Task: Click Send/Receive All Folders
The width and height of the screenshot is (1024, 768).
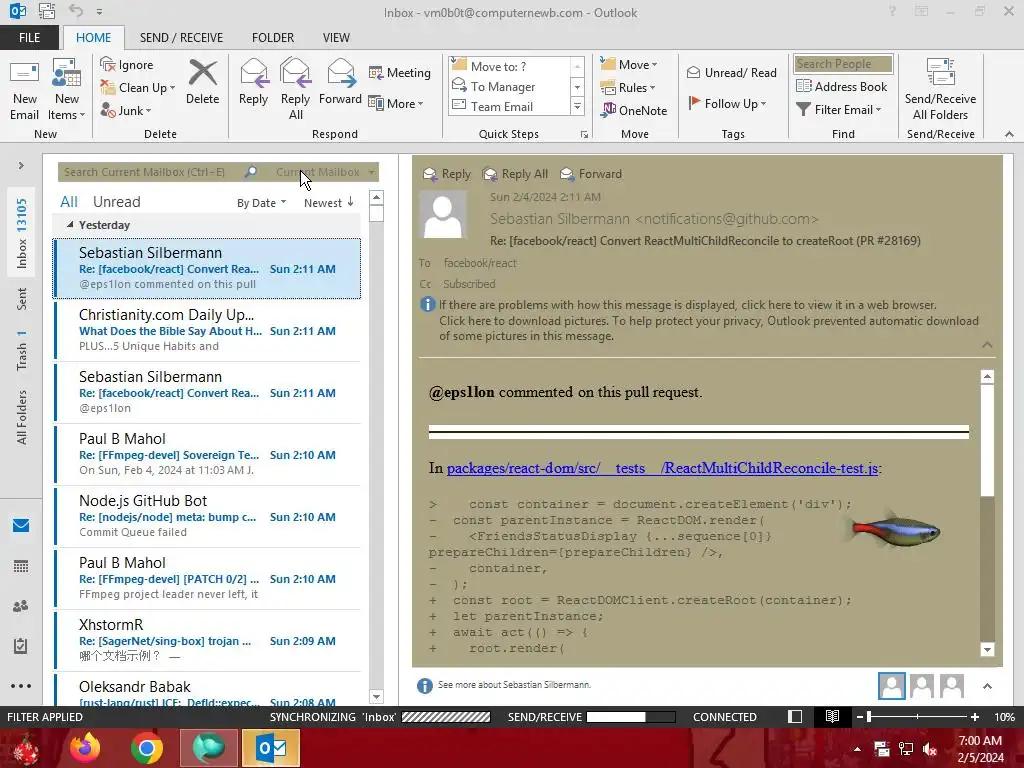Action: coord(940,89)
